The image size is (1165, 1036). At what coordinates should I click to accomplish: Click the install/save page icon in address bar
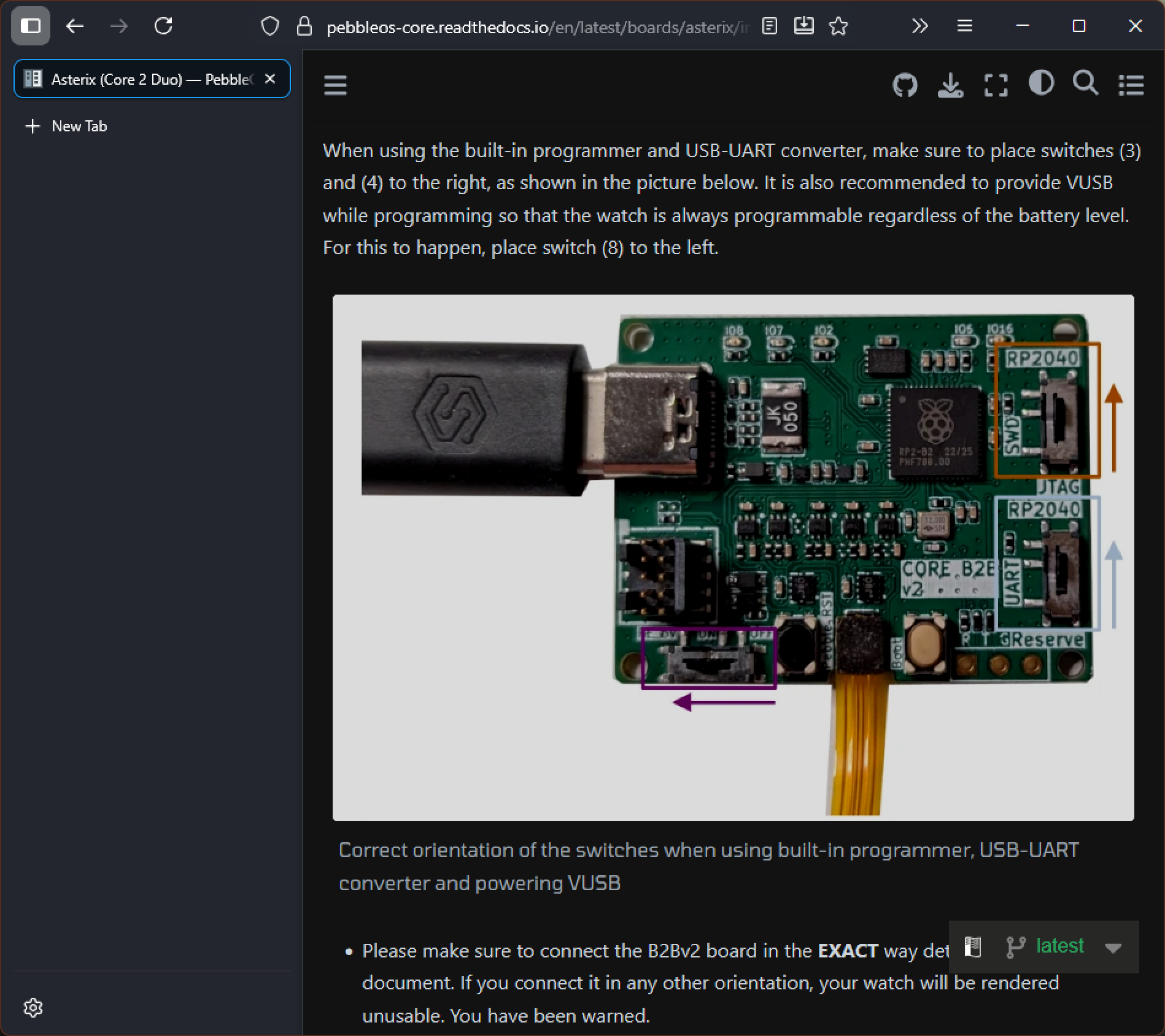(804, 26)
